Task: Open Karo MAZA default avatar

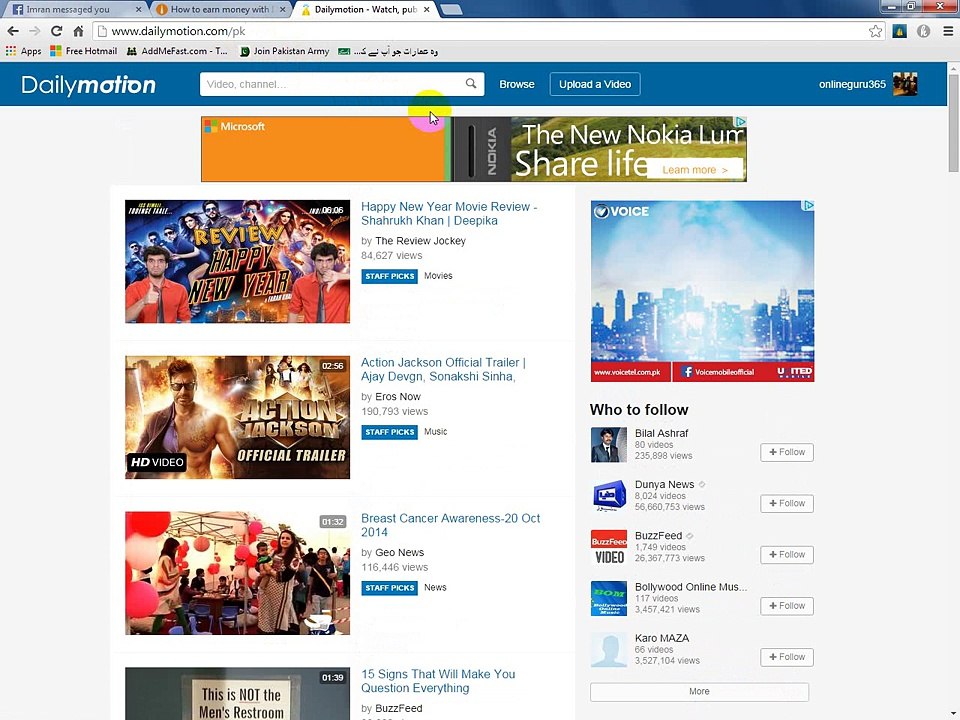Action: click(x=609, y=650)
